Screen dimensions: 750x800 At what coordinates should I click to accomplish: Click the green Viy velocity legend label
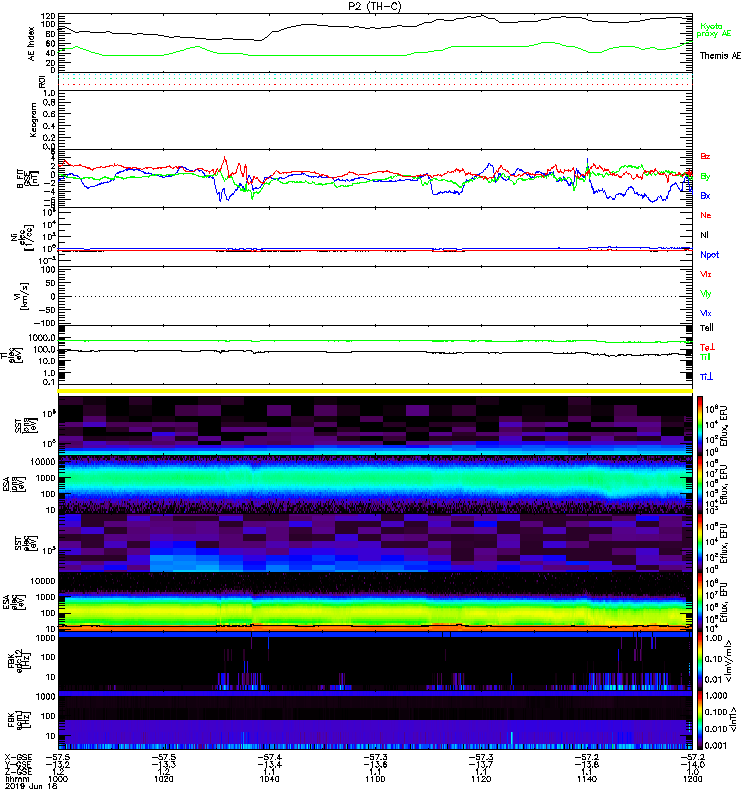[x=705, y=293]
